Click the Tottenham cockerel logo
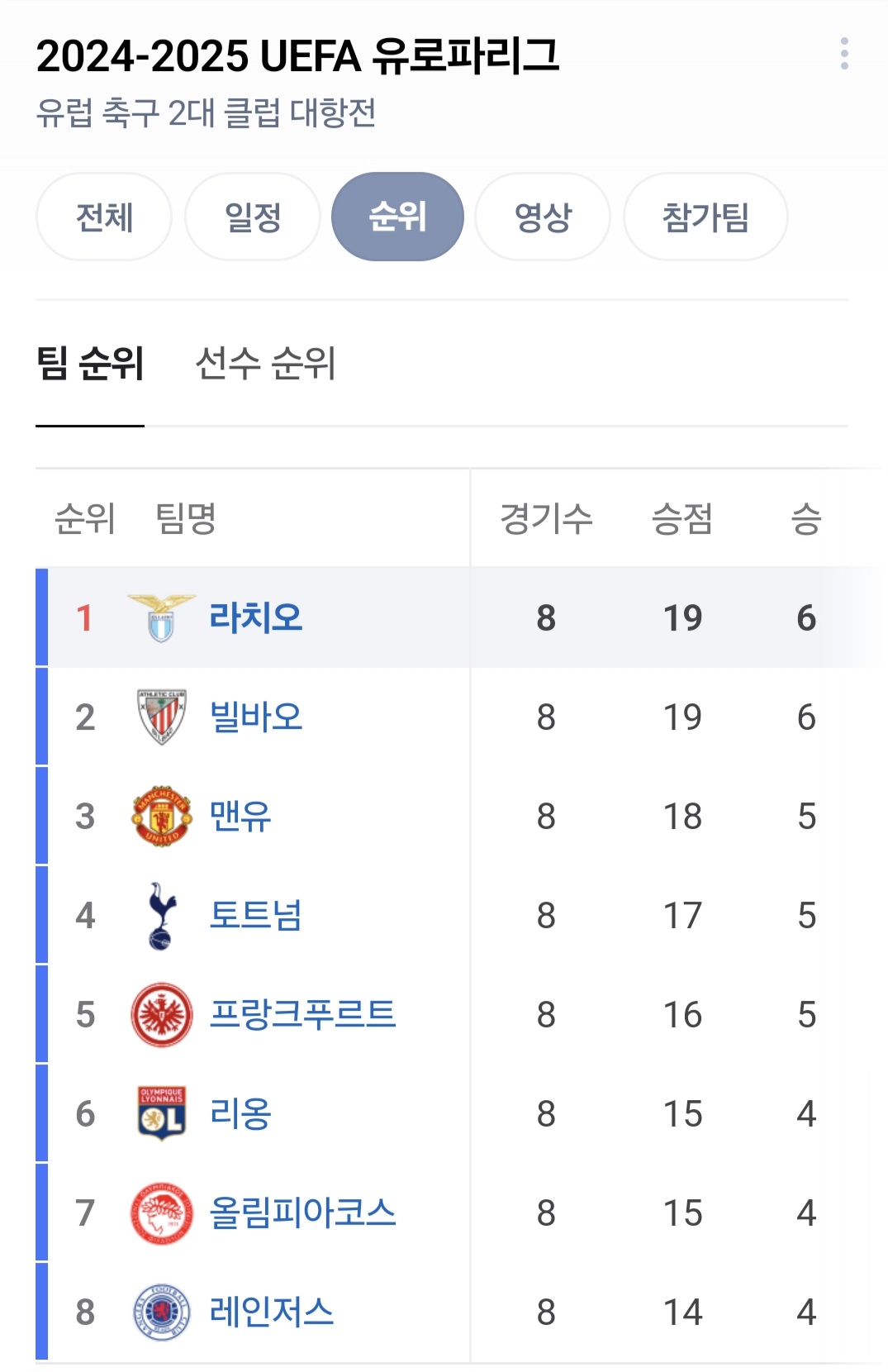Image resolution: width=888 pixels, height=1372 pixels. (161, 915)
